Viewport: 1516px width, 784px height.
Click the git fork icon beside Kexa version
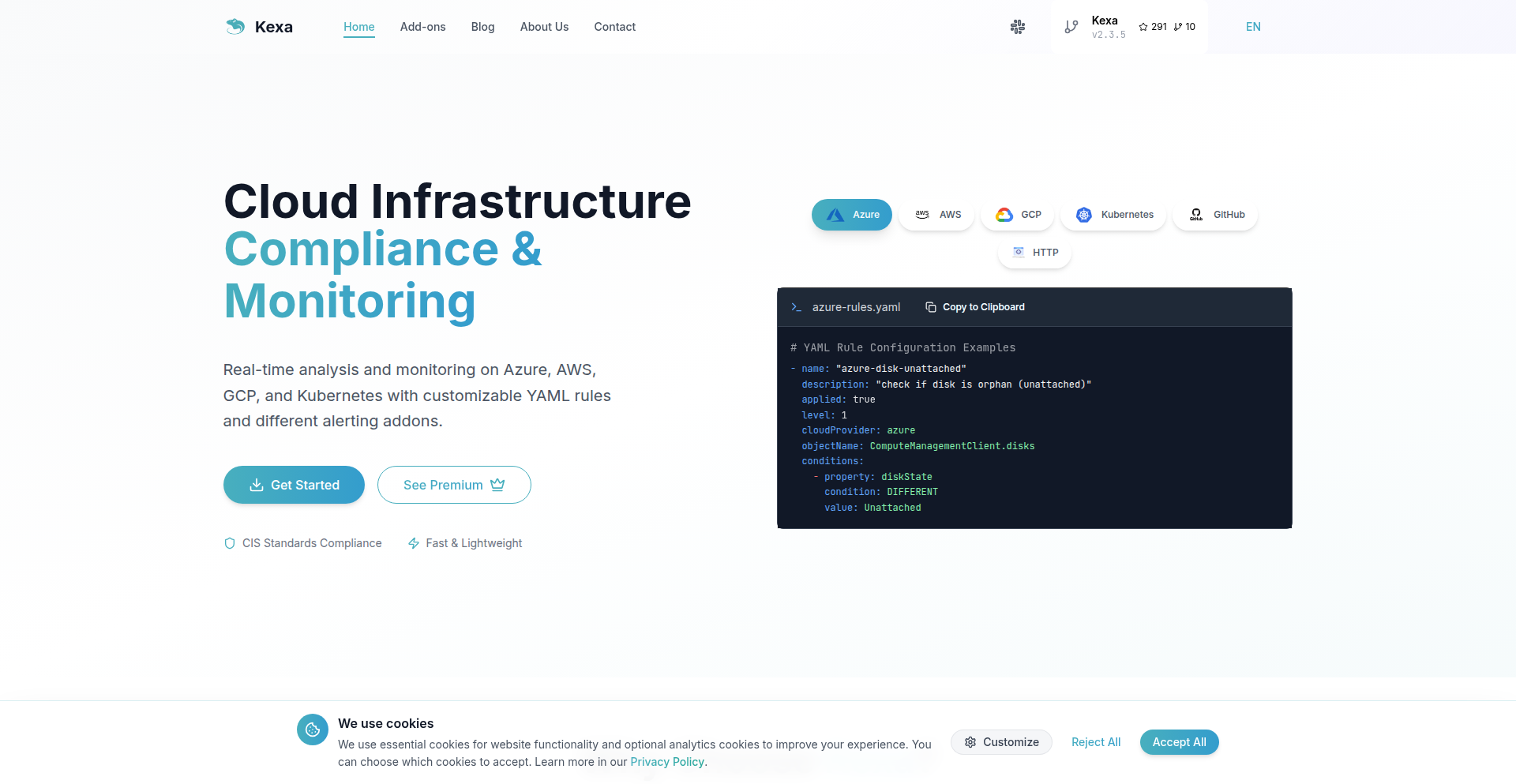pyautogui.click(x=1071, y=27)
